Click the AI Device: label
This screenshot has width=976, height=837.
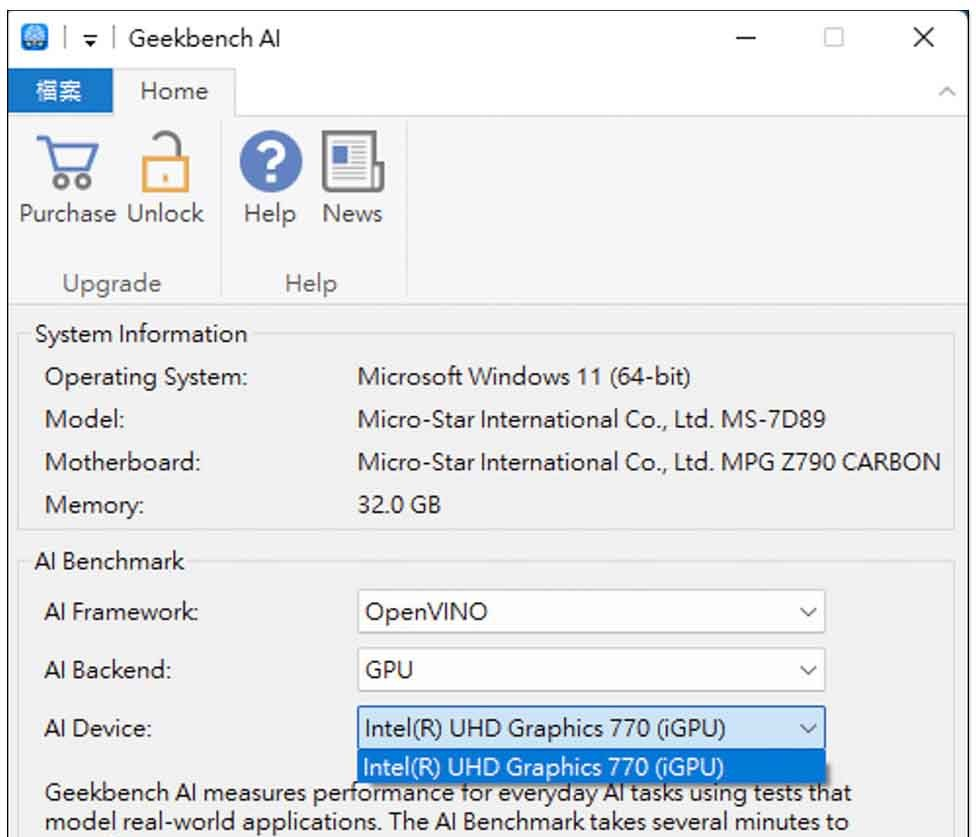pos(98,727)
